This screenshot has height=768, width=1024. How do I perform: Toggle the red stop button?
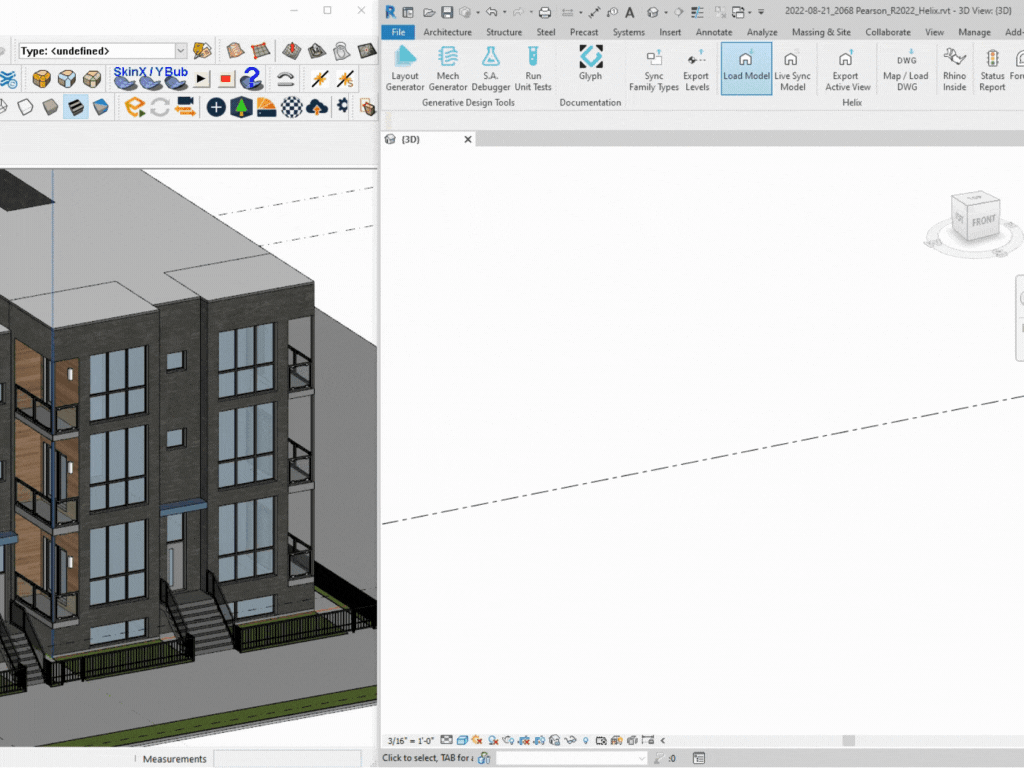pyautogui.click(x=226, y=79)
